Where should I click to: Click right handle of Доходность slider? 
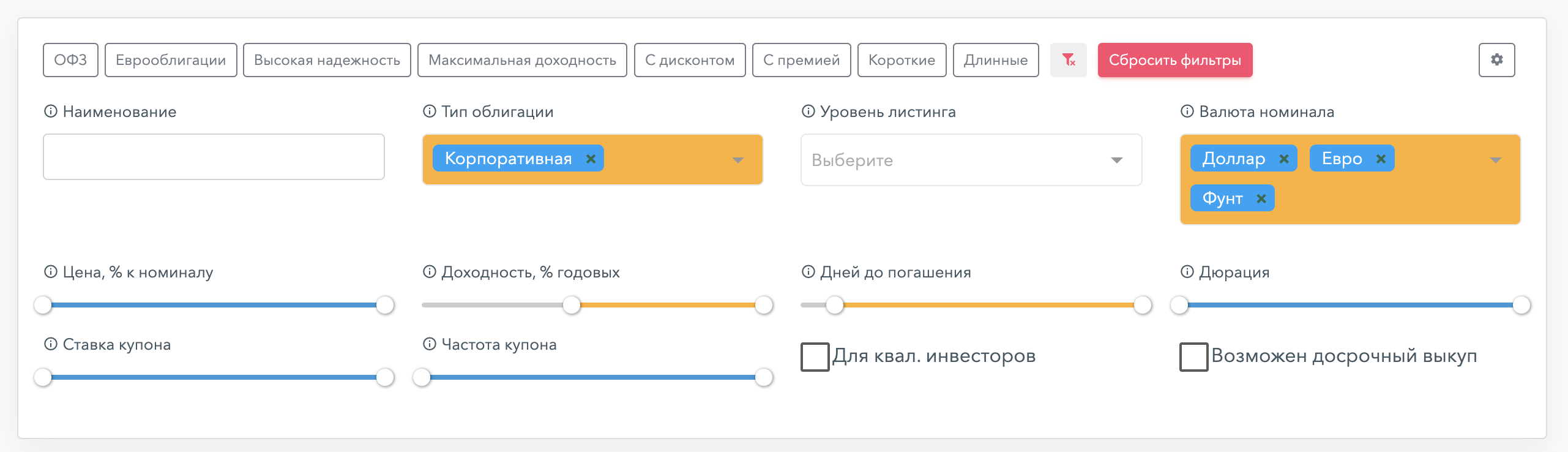point(764,305)
